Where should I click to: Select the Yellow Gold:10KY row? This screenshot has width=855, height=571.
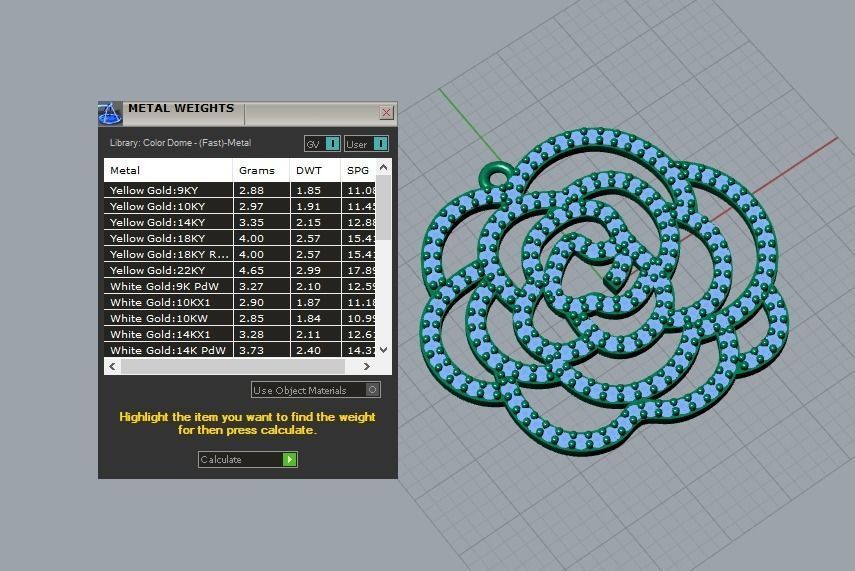tap(239, 206)
